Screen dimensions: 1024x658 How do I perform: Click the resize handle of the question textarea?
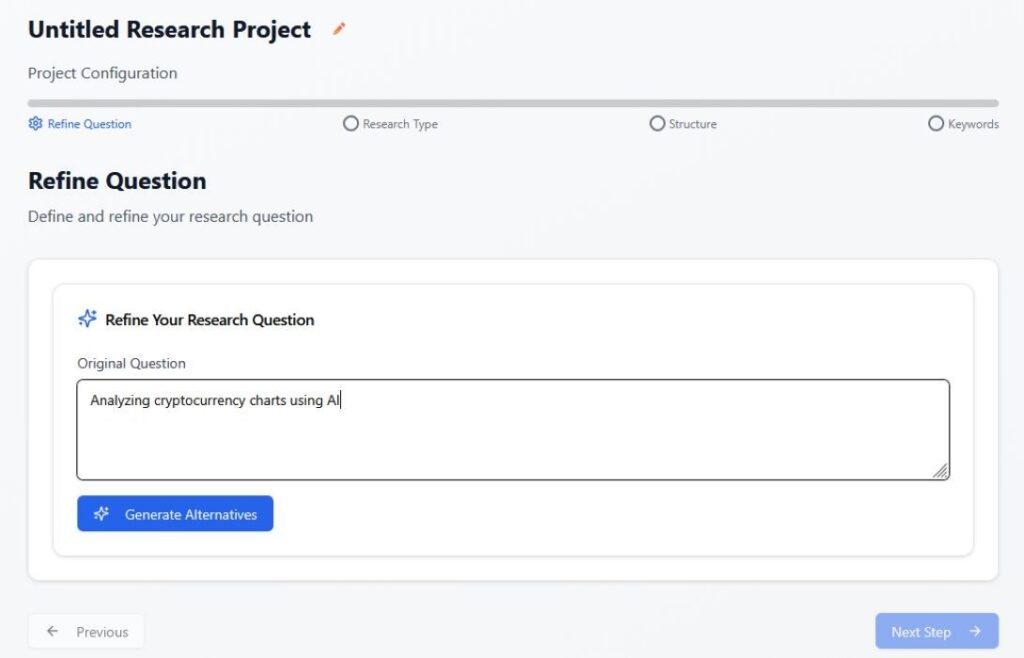pyautogui.click(x=940, y=471)
